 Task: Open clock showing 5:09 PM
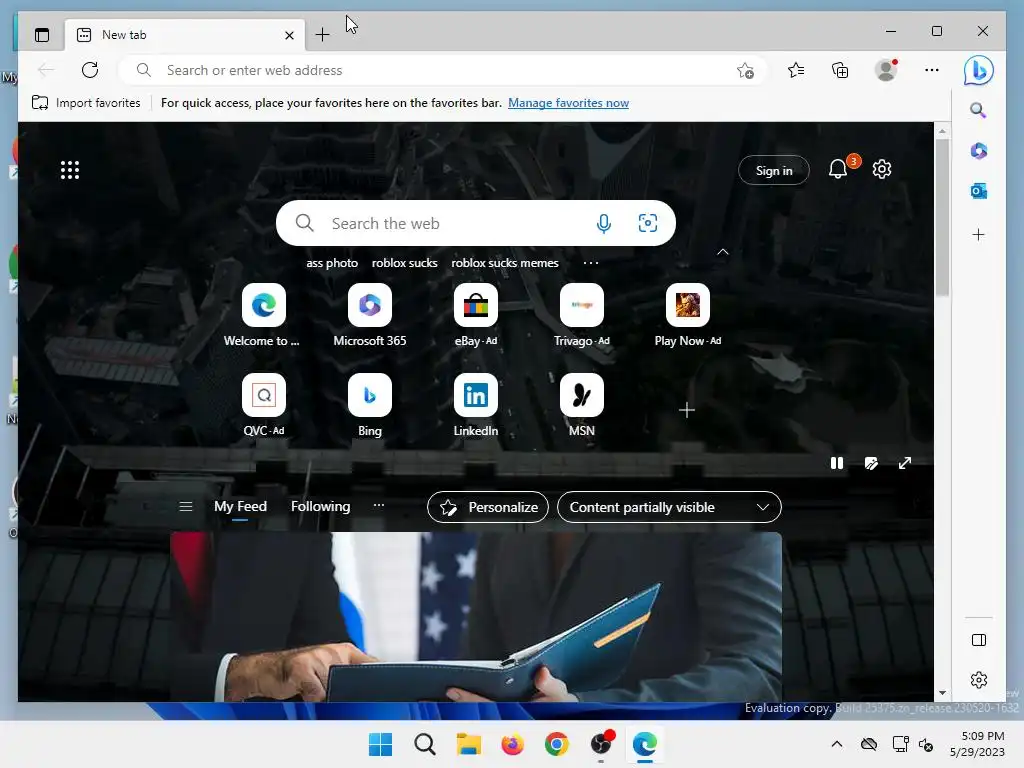coord(977,744)
